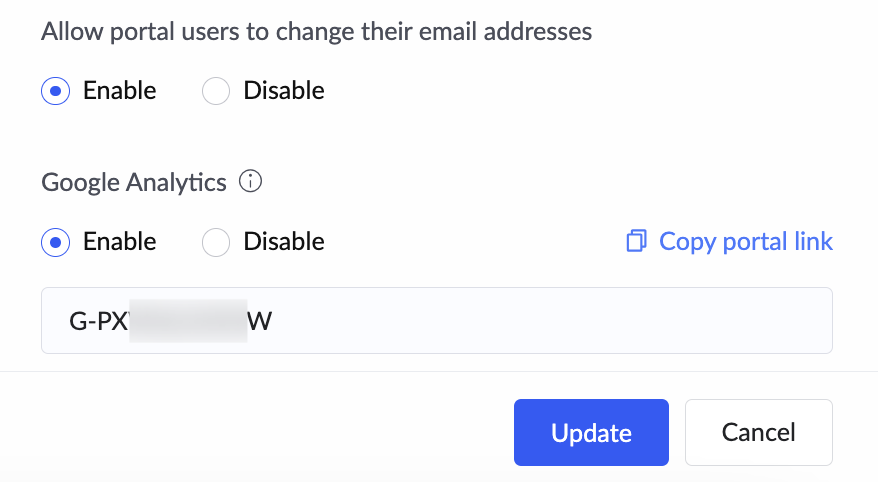This screenshot has width=878, height=482.
Task: Click the copy icon beside portal link
Action: [636, 241]
